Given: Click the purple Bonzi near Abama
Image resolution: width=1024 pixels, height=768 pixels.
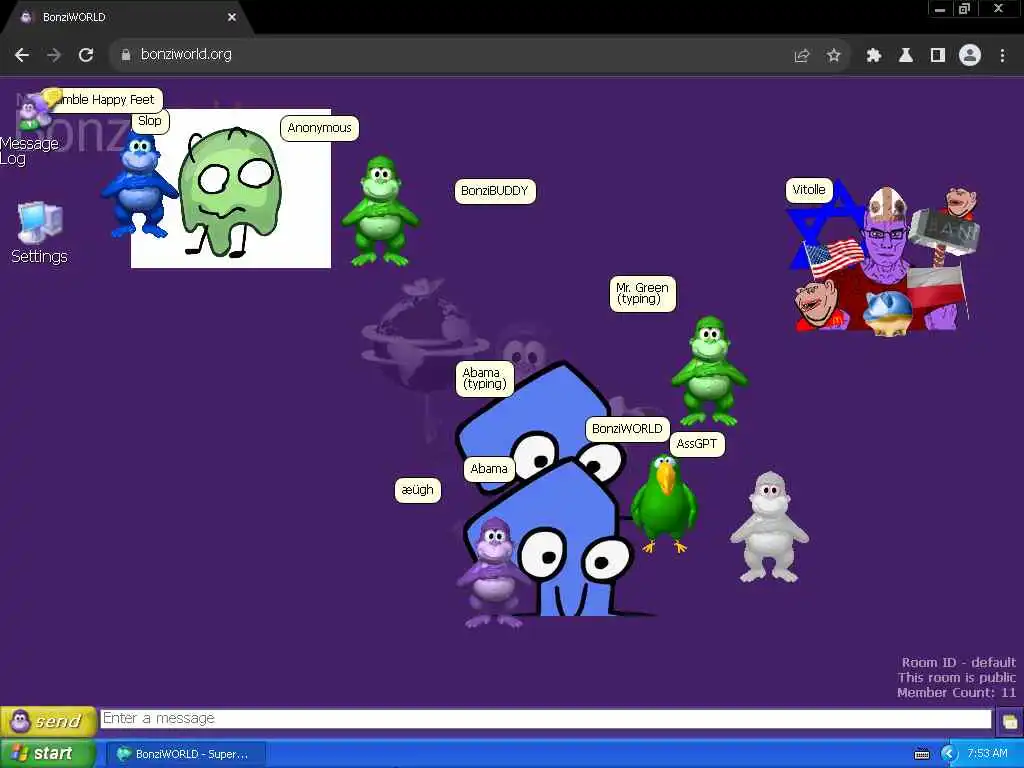Looking at the screenshot, I should [x=493, y=572].
